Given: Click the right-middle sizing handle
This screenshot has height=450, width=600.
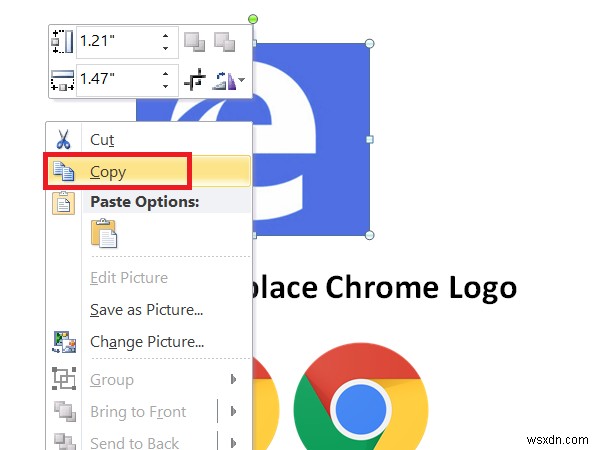Looking at the screenshot, I should tap(369, 140).
